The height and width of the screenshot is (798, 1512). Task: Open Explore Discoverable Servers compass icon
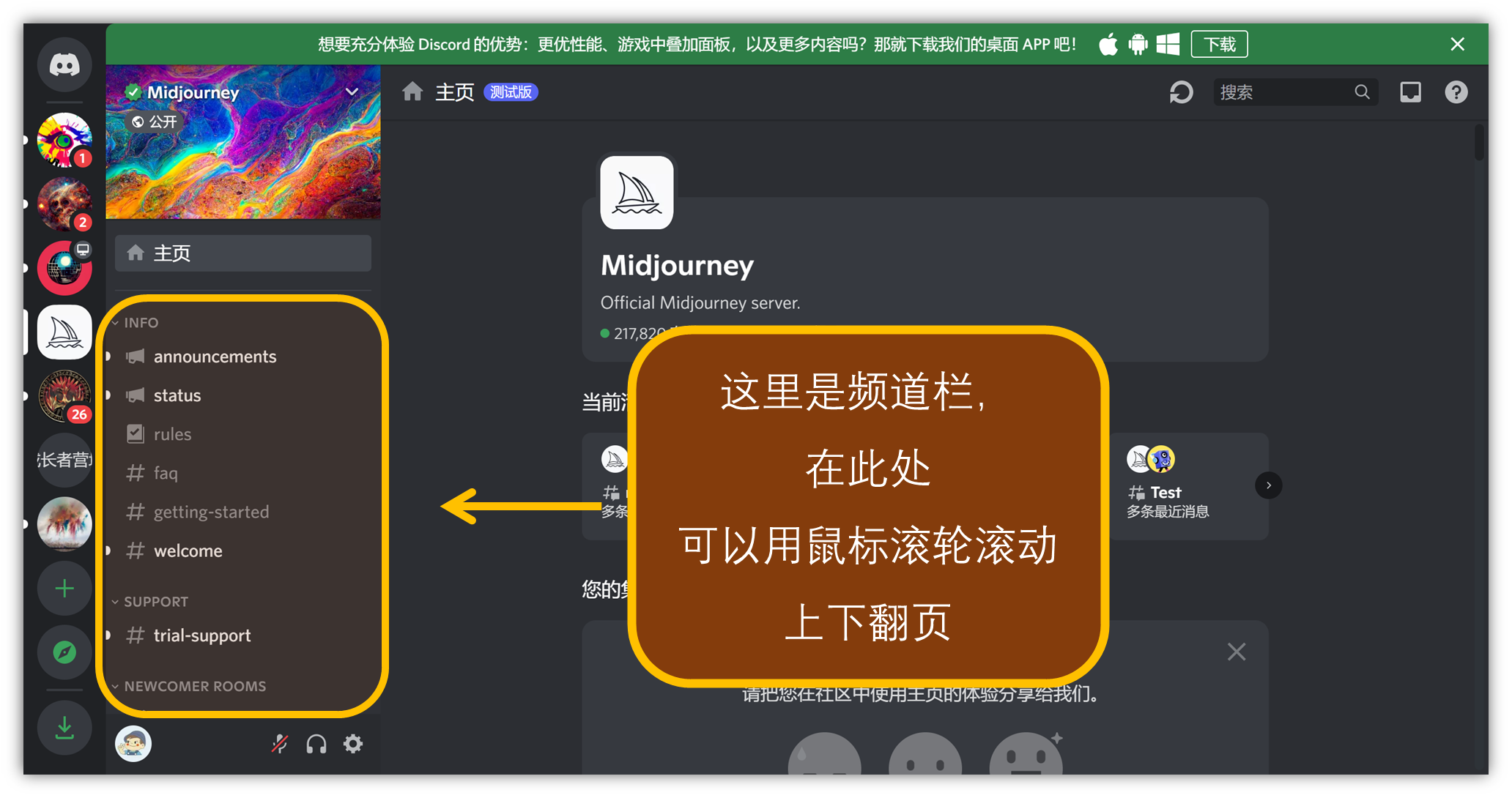(64, 652)
